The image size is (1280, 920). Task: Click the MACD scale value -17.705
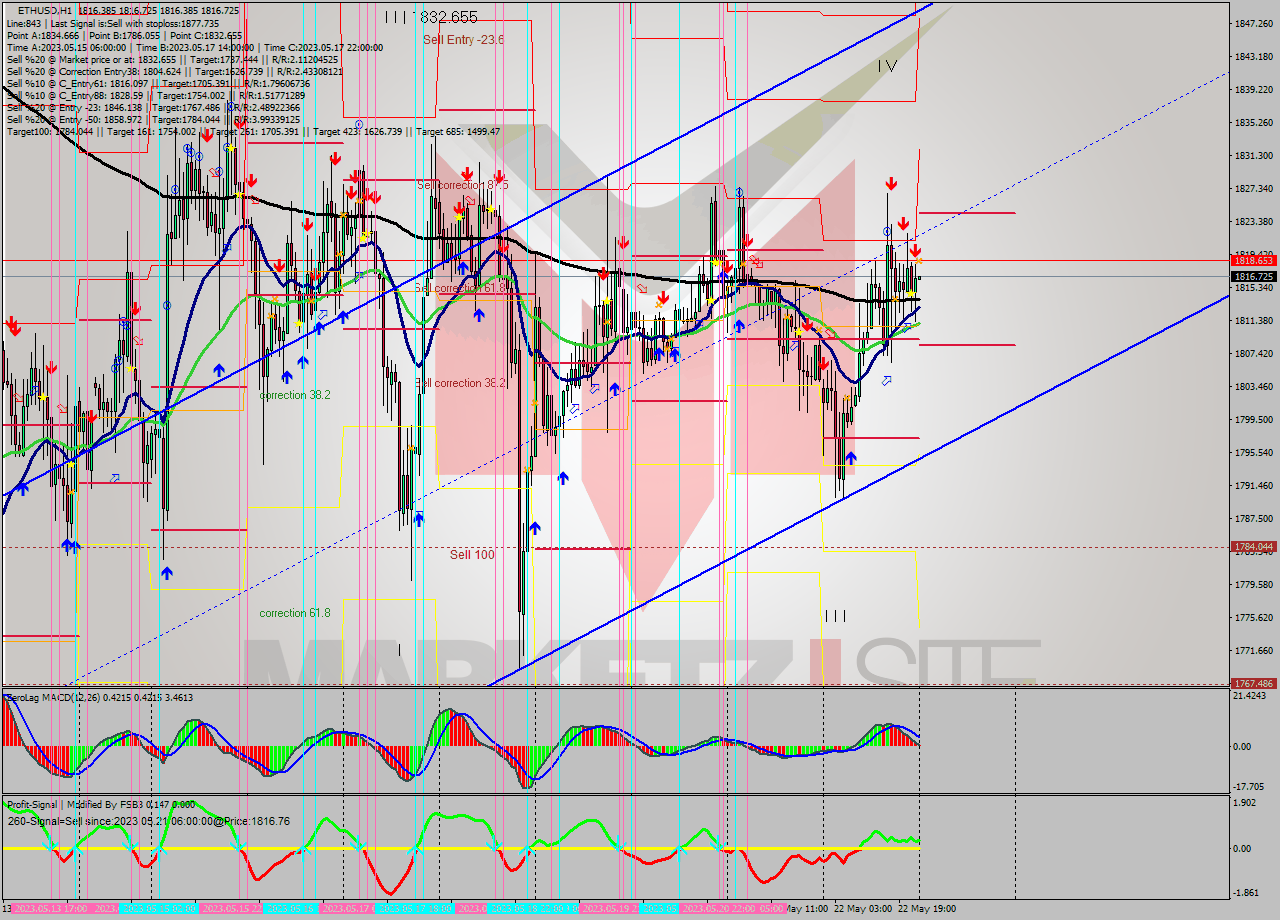tap(1251, 786)
